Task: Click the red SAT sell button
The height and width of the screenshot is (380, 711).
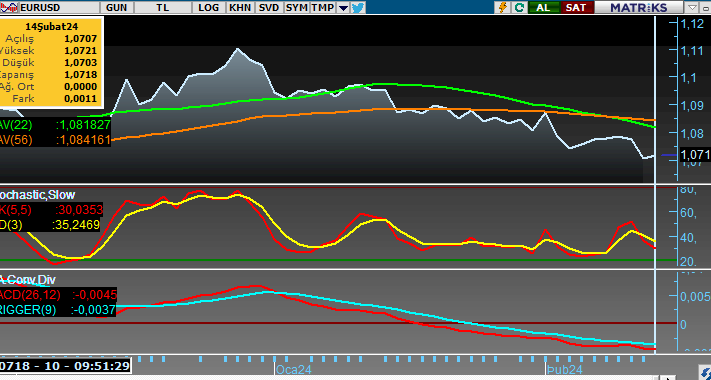Action: click(x=577, y=7)
